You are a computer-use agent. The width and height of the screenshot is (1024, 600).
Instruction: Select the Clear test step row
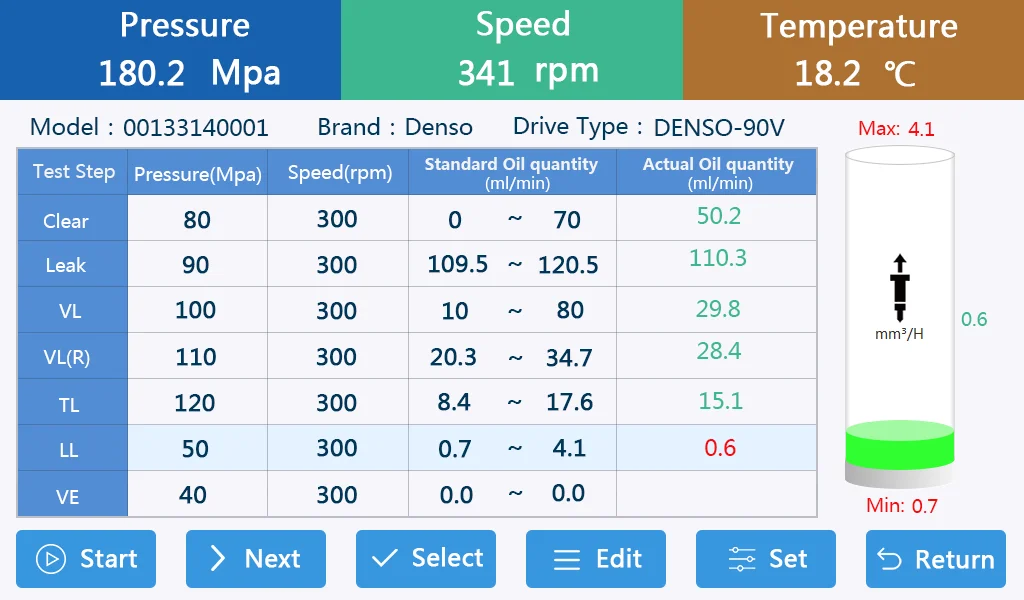tap(417, 219)
